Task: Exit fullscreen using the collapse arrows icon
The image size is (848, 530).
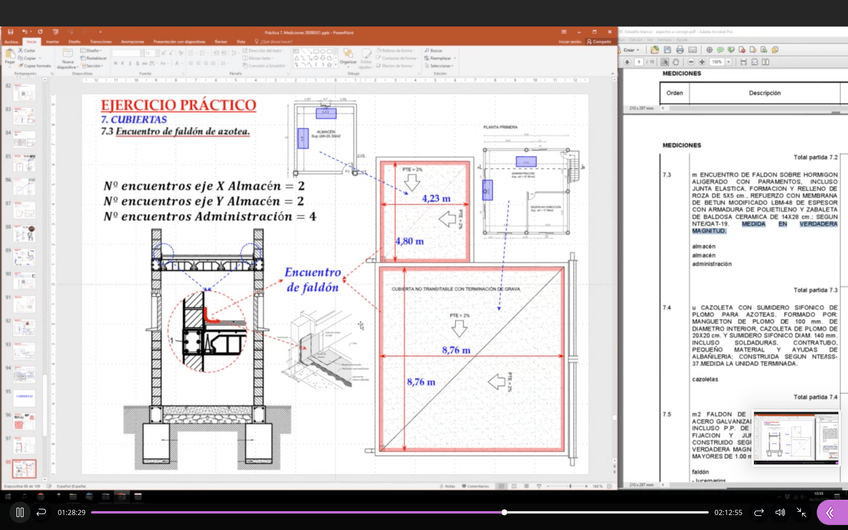Action: (x=801, y=512)
